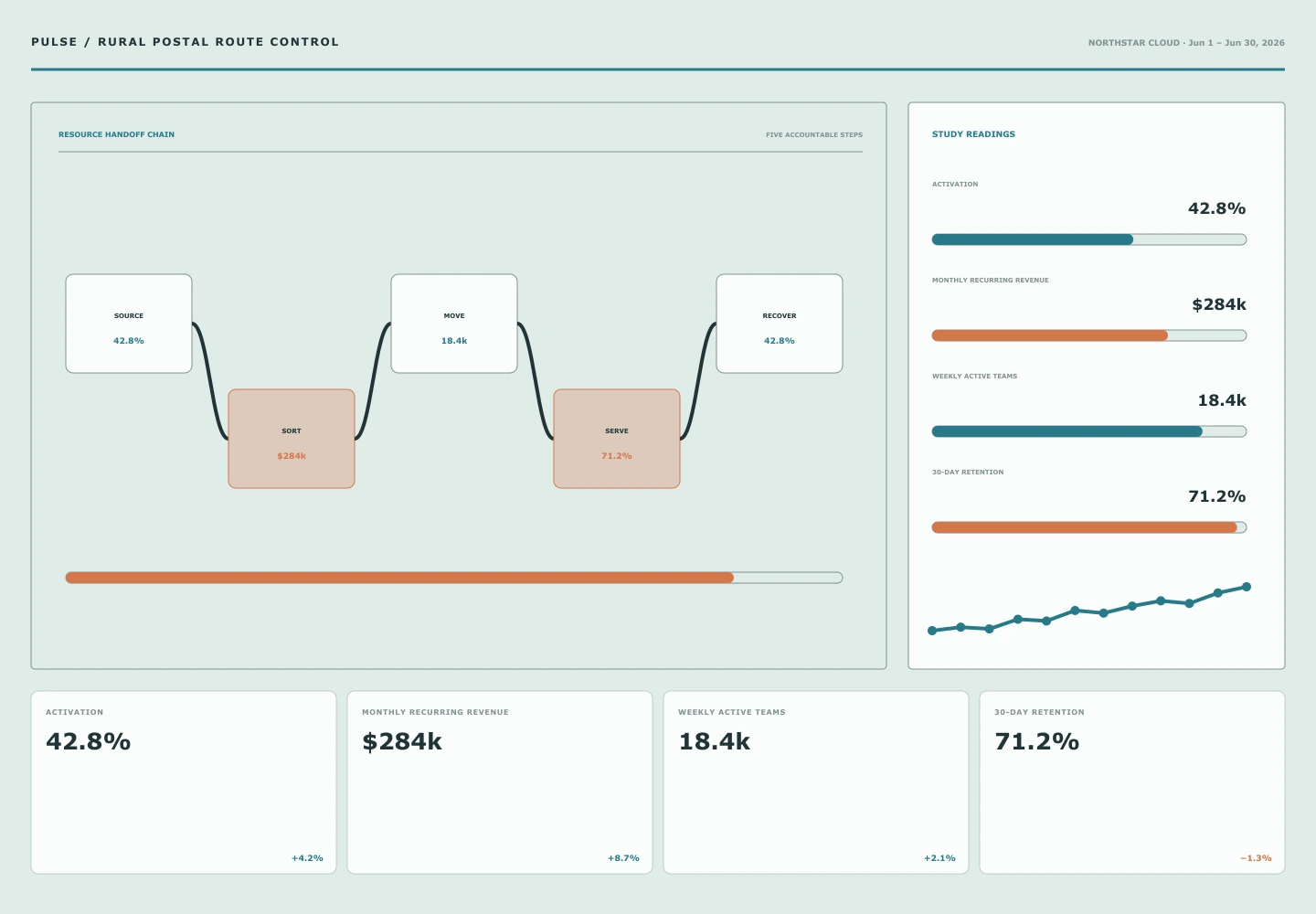This screenshot has width=1316, height=914.
Task: Click the Activation progress bar in Study Readings
Action: [1089, 239]
